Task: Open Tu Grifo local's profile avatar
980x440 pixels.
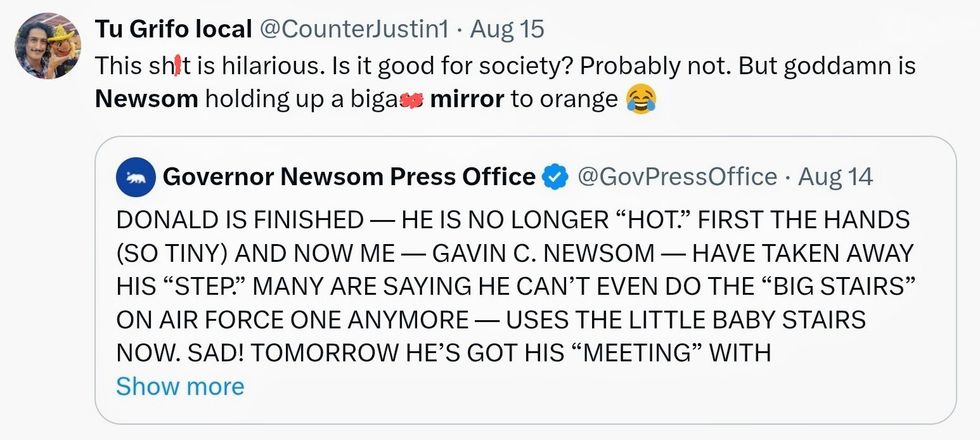Action: click(x=46, y=47)
